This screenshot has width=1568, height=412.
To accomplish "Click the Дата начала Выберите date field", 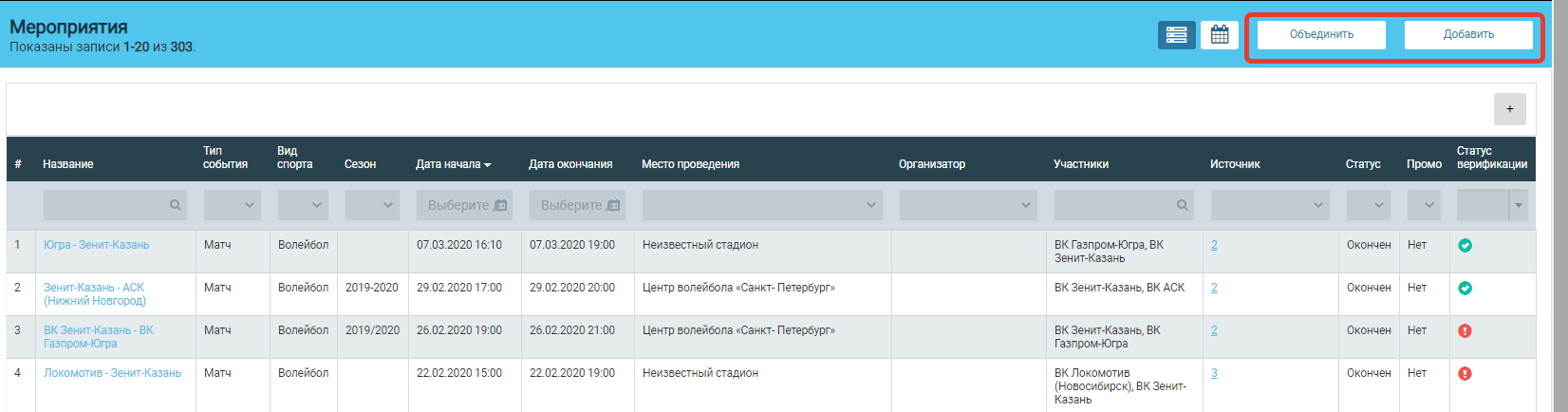I will point(464,205).
